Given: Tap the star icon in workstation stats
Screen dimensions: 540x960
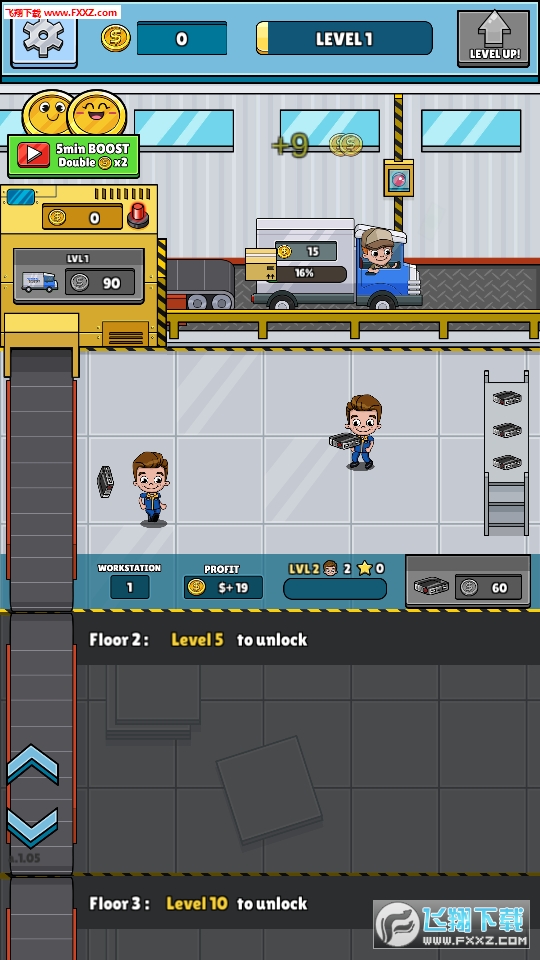Looking at the screenshot, I should [x=364, y=568].
